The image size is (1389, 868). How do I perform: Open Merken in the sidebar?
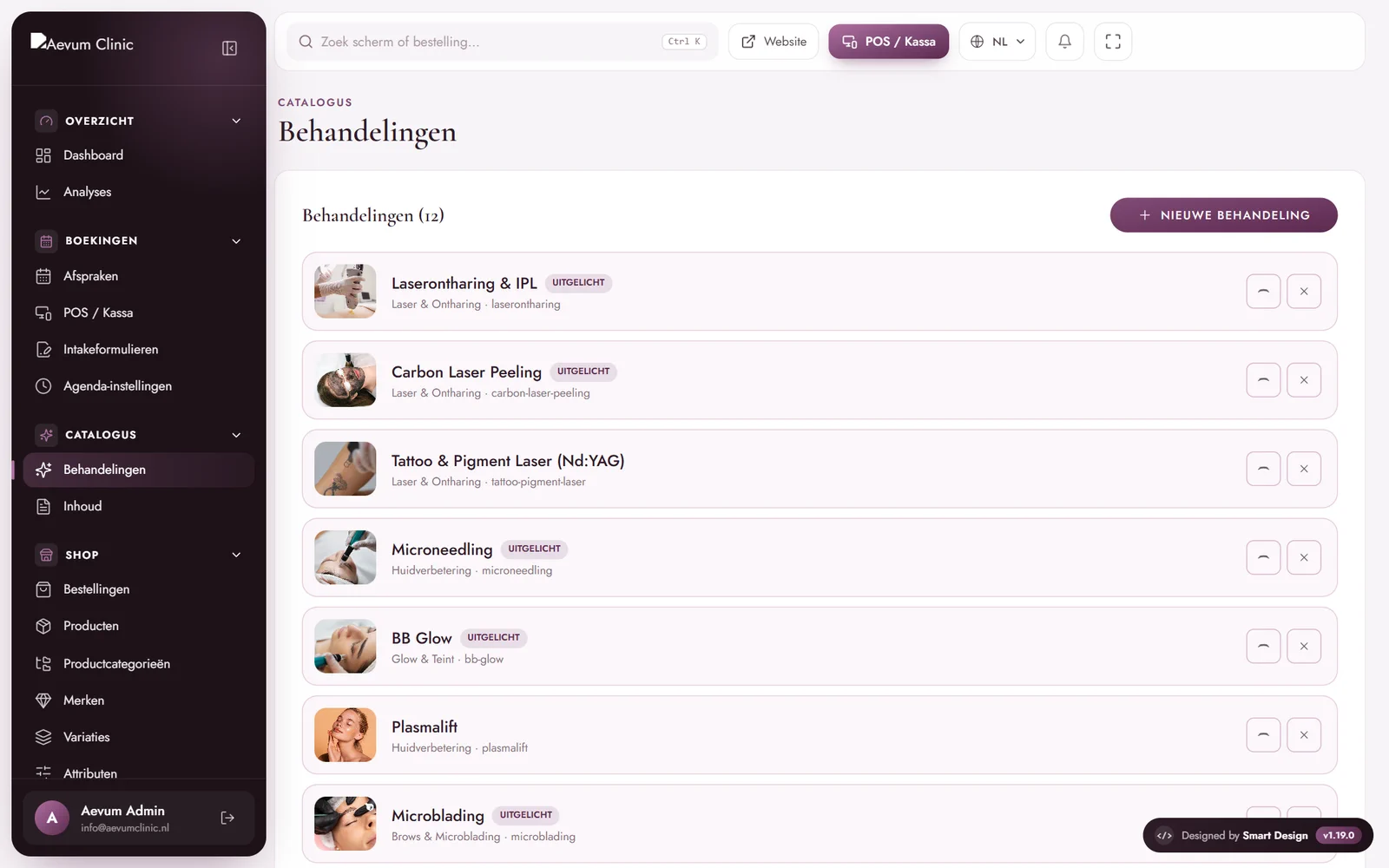tap(139, 700)
